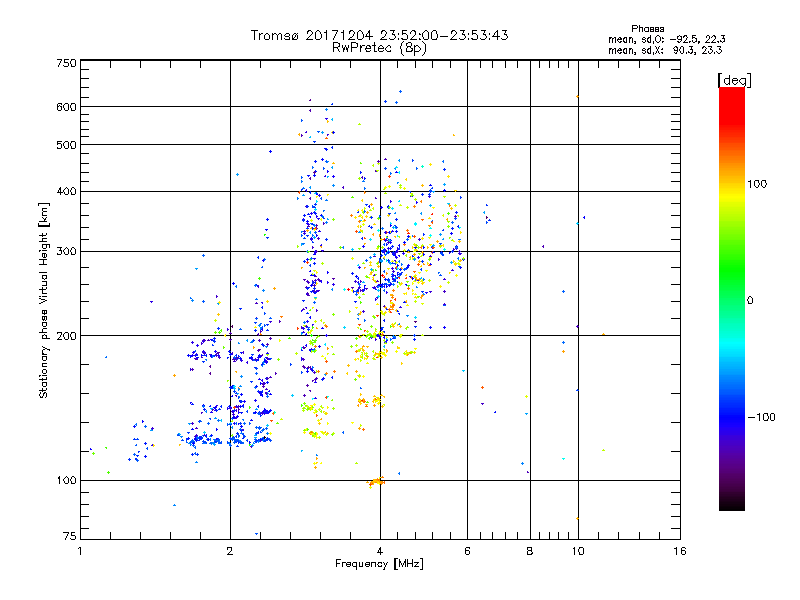Click the Frequency [MHz] axis label
Viewport: 800px width, 600px height.
379,564
